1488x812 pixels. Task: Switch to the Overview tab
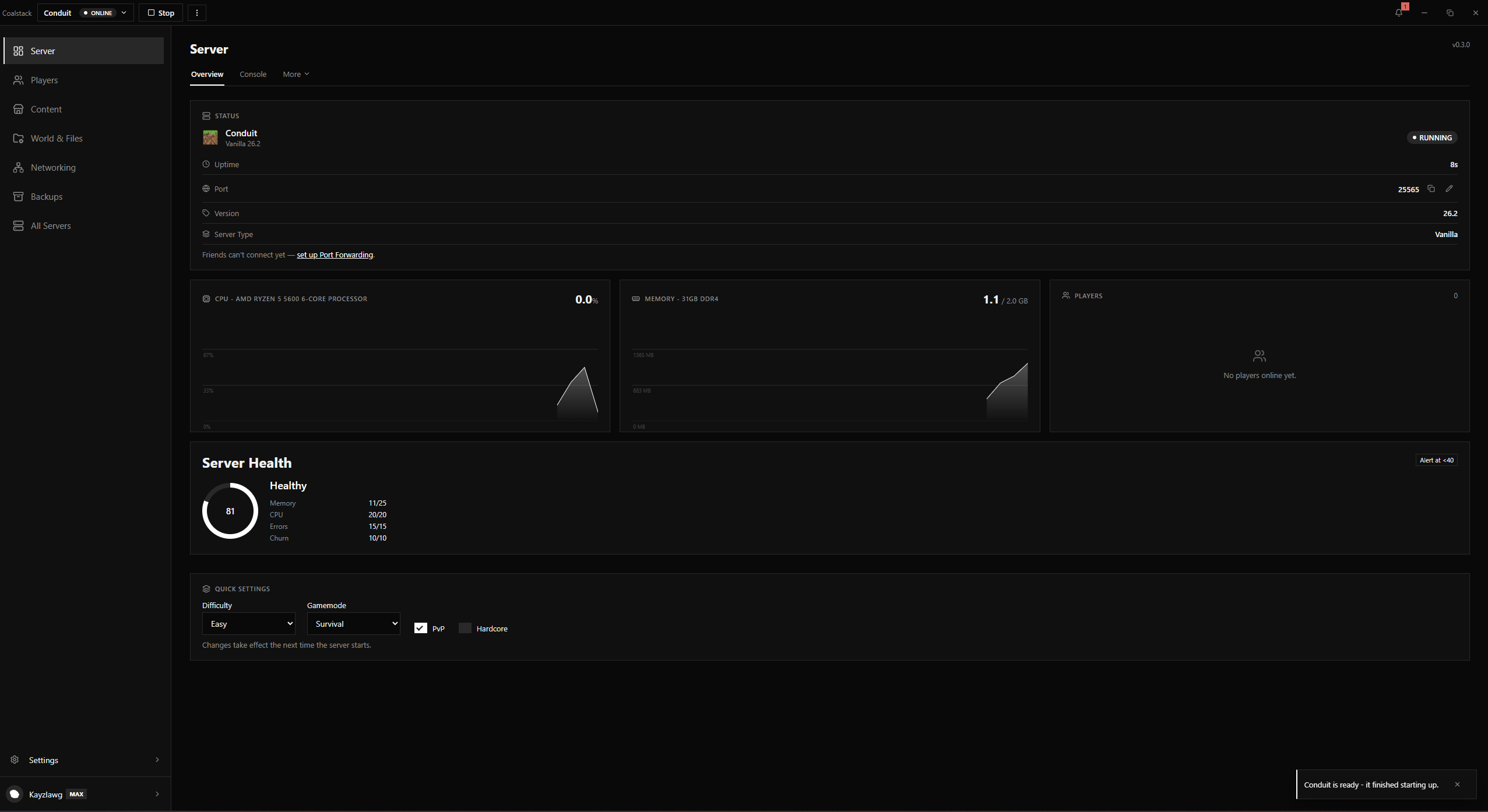pyautogui.click(x=207, y=74)
